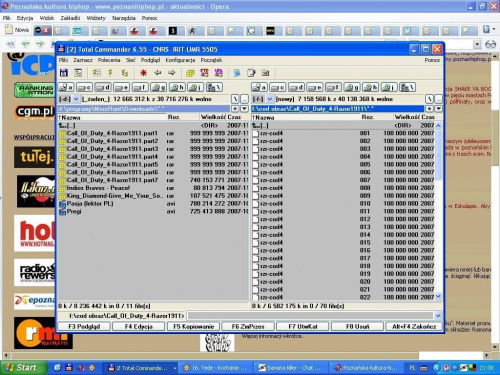Click the F7 UtwKat button
This screenshot has height=375, width=500.
click(x=303, y=326)
